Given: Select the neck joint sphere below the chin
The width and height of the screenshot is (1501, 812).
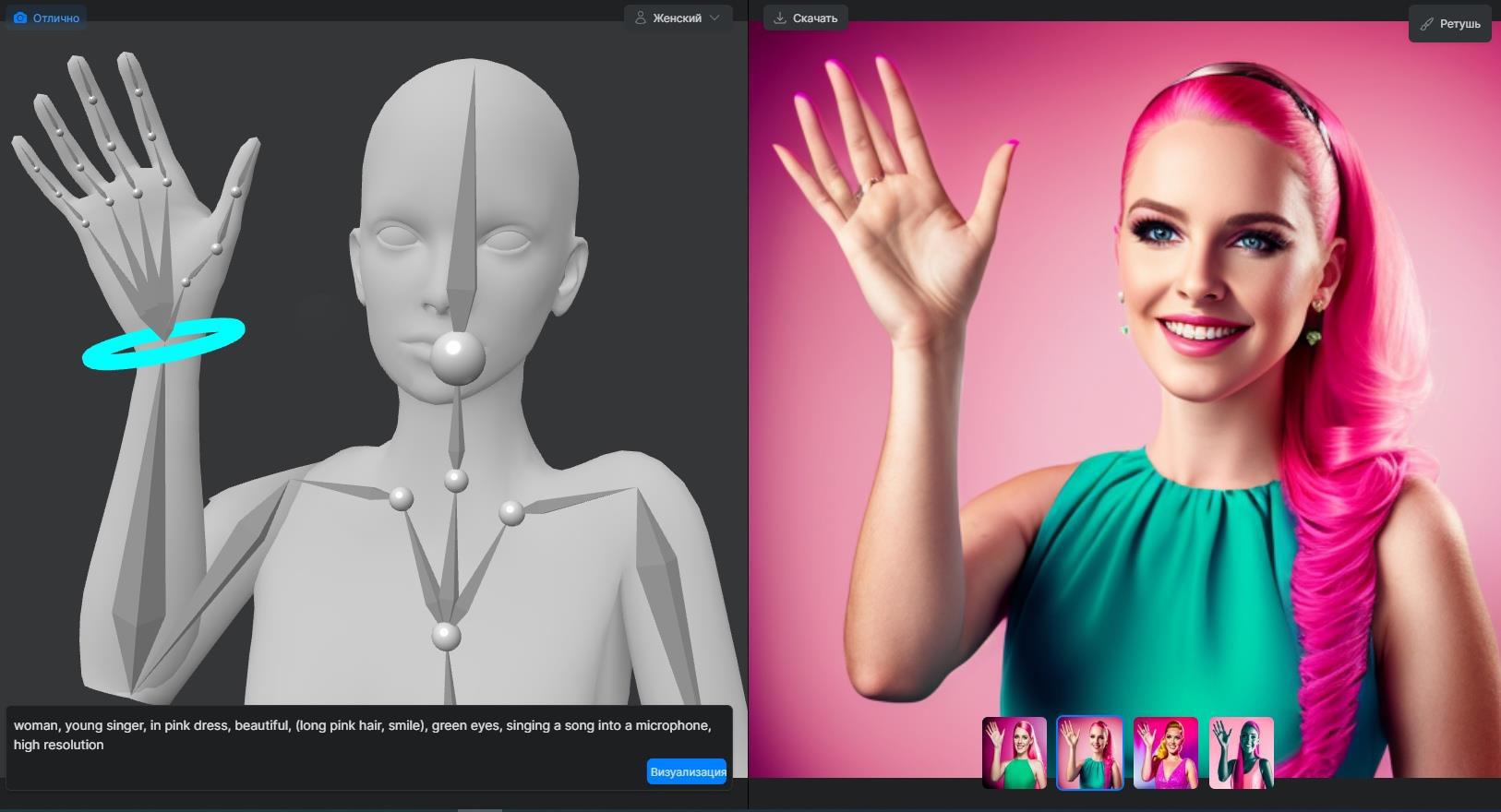Looking at the screenshot, I should (x=456, y=480).
